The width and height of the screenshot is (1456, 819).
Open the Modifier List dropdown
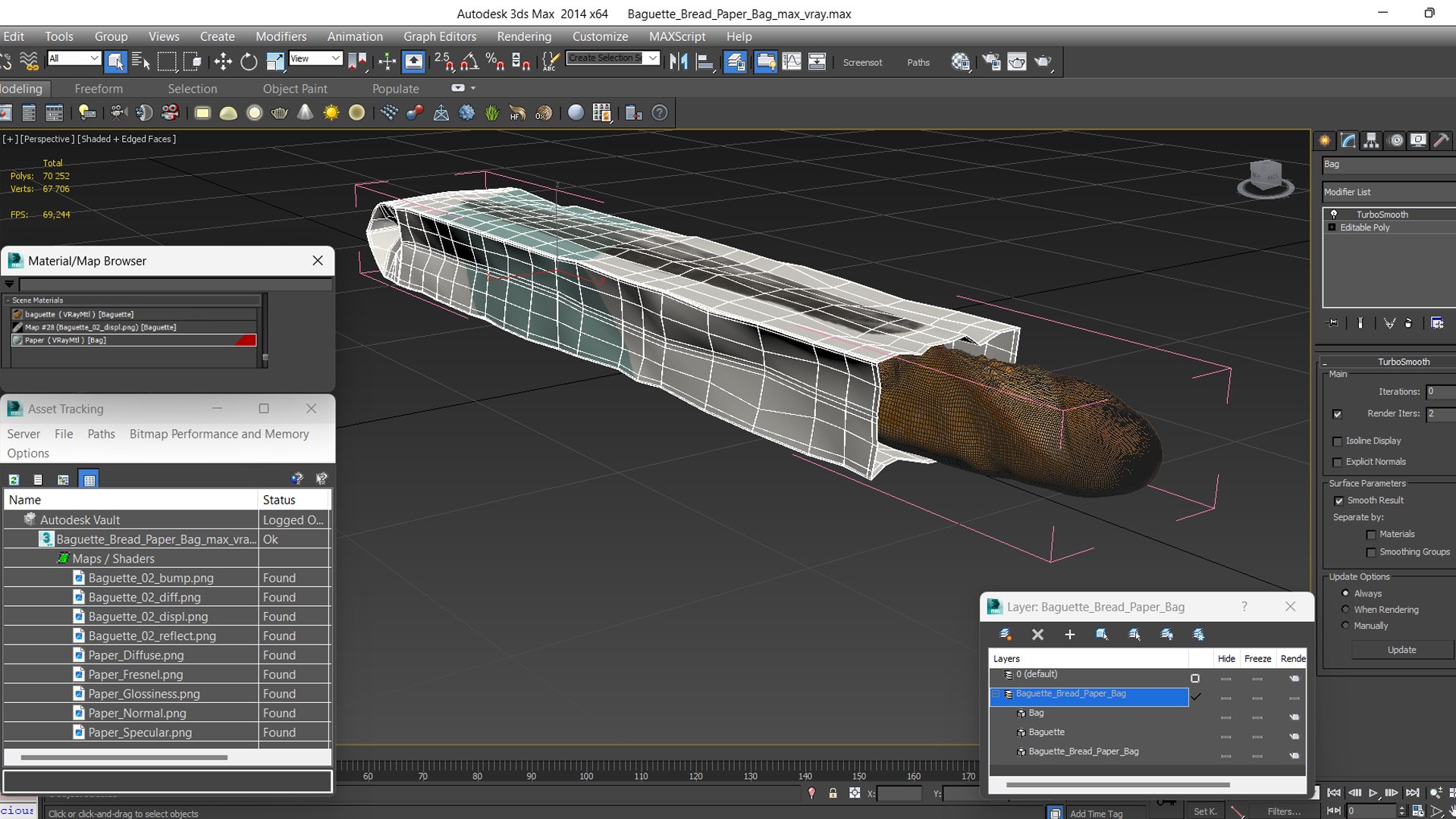pos(1388,192)
